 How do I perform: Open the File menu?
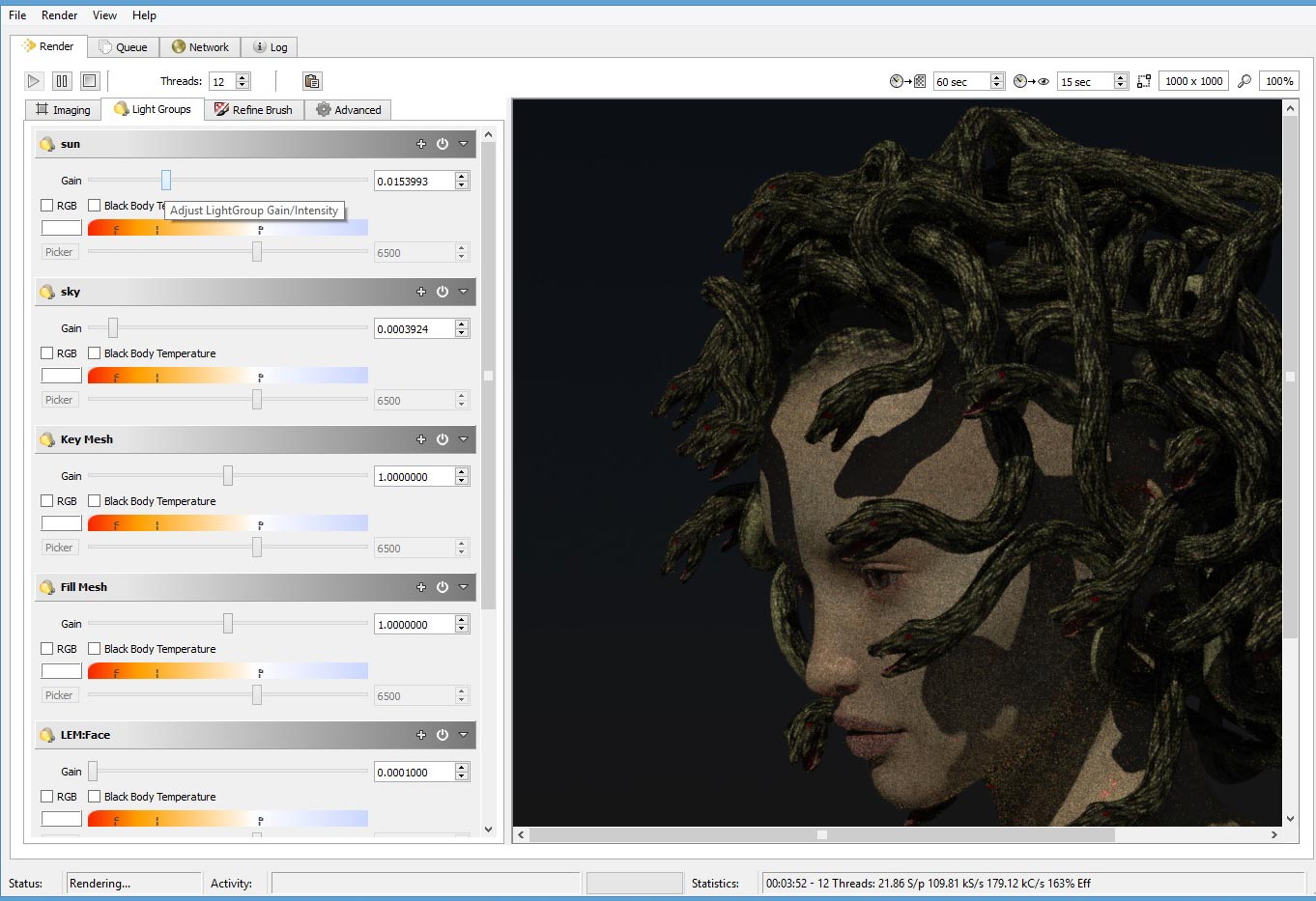click(17, 15)
